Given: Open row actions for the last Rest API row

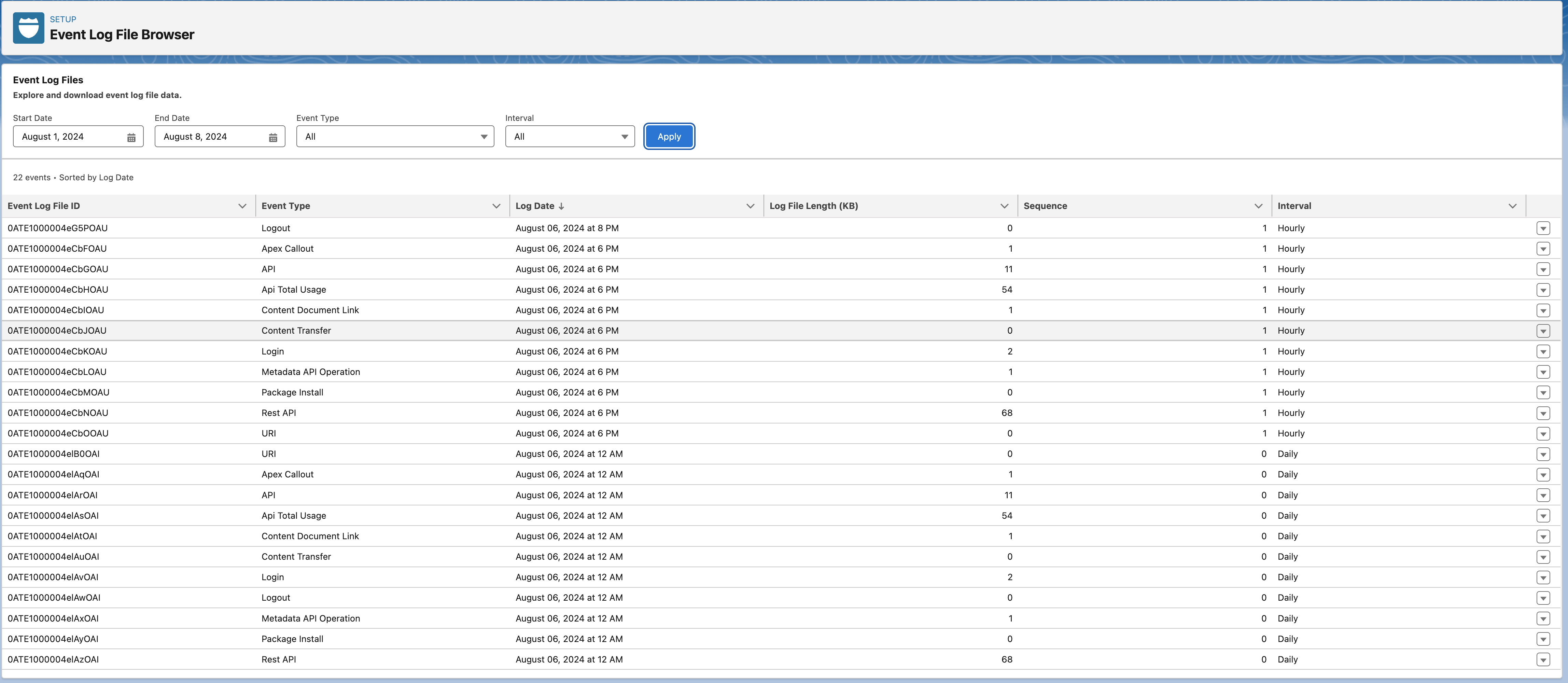Looking at the screenshot, I should 1542,659.
